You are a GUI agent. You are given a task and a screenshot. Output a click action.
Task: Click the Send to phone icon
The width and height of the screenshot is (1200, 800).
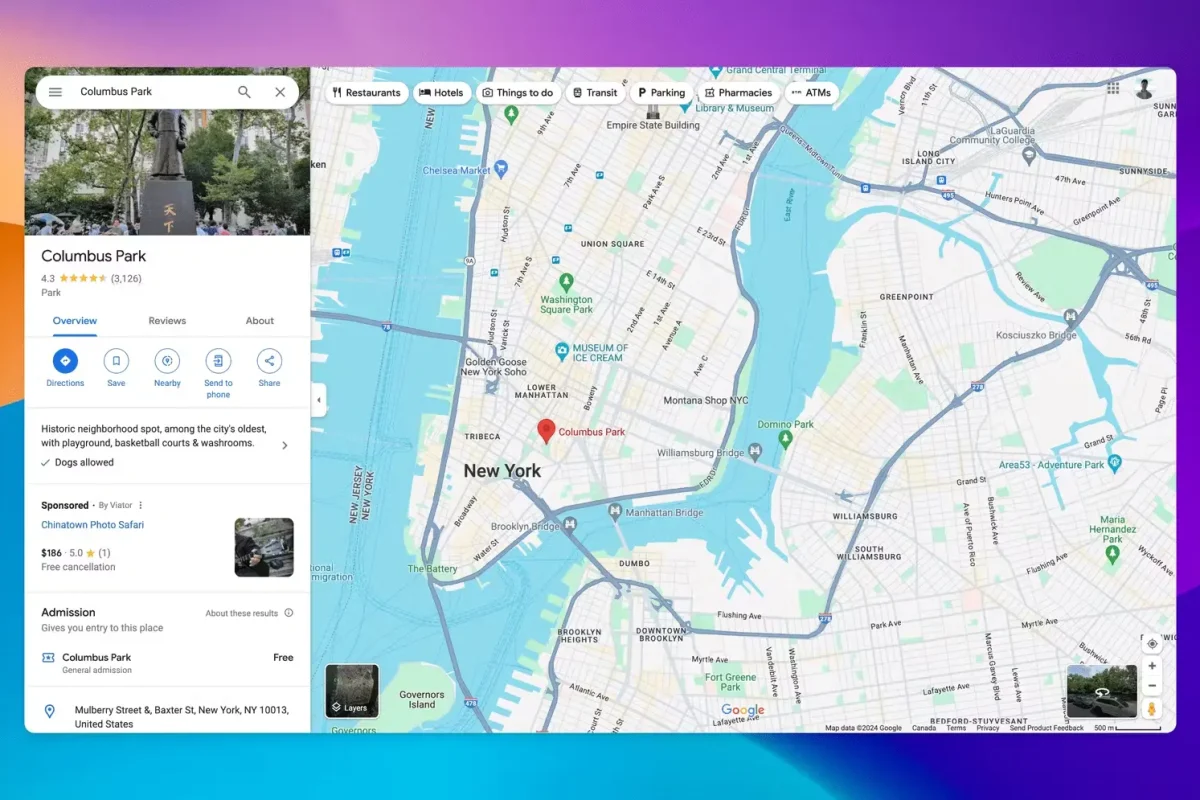[x=218, y=361]
